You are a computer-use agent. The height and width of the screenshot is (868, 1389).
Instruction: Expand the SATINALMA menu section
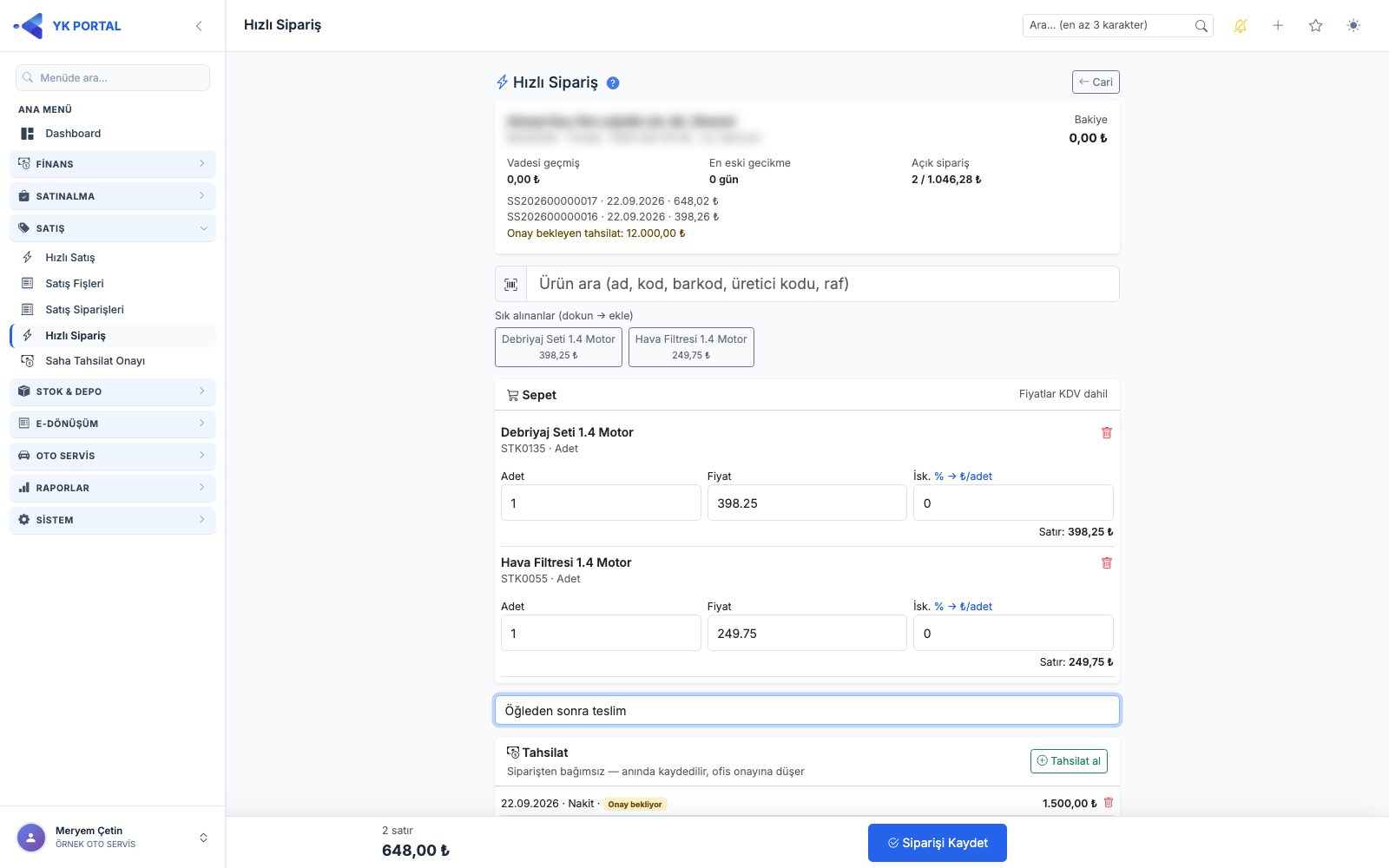(113, 196)
